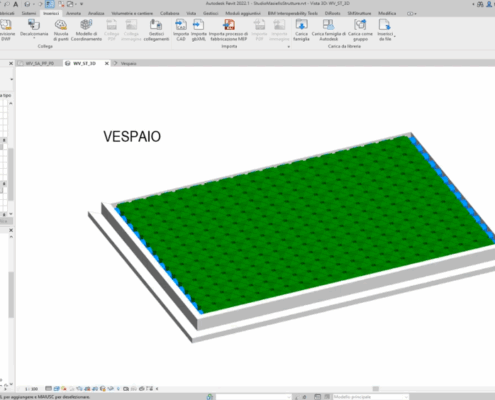Open Carica famiglia di Autodesk
This screenshot has height=400, width=495.
point(329,30)
